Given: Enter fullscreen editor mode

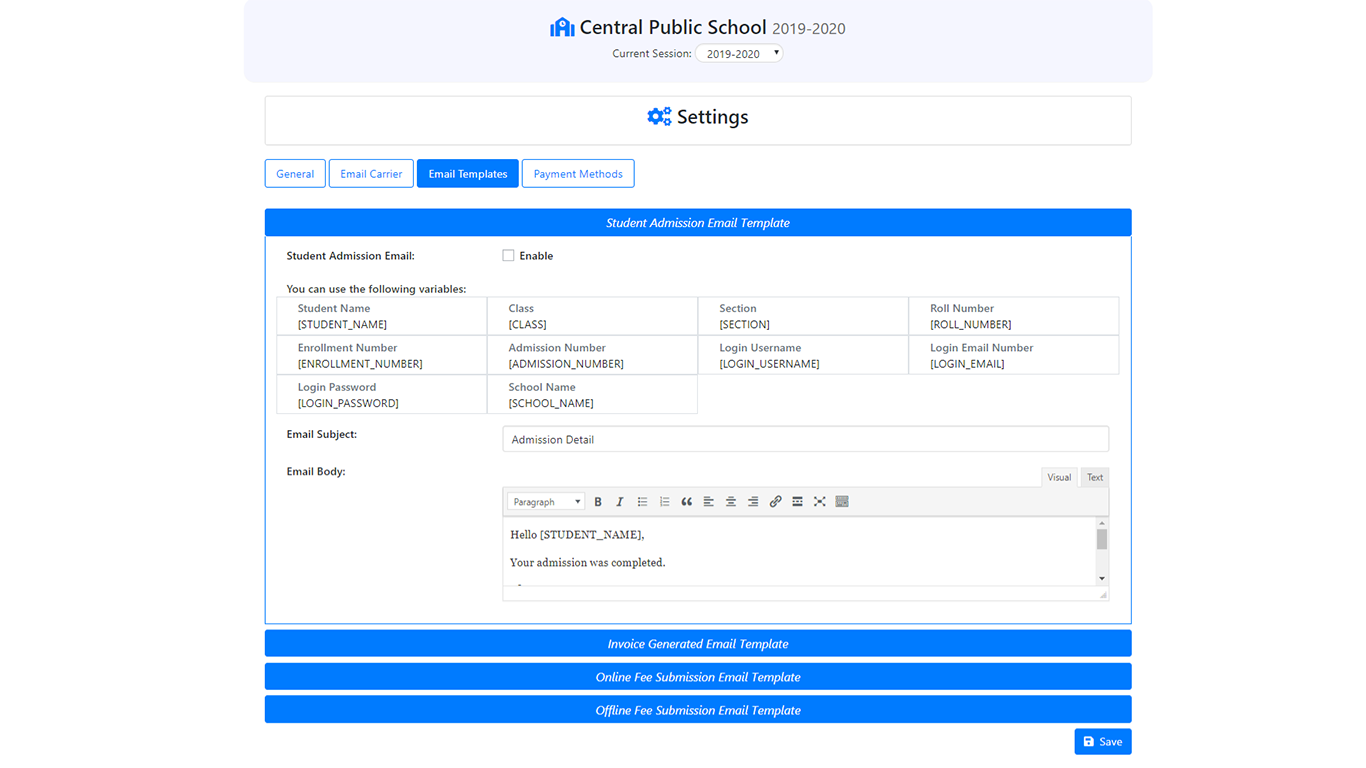Looking at the screenshot, I should coord(819,502).
